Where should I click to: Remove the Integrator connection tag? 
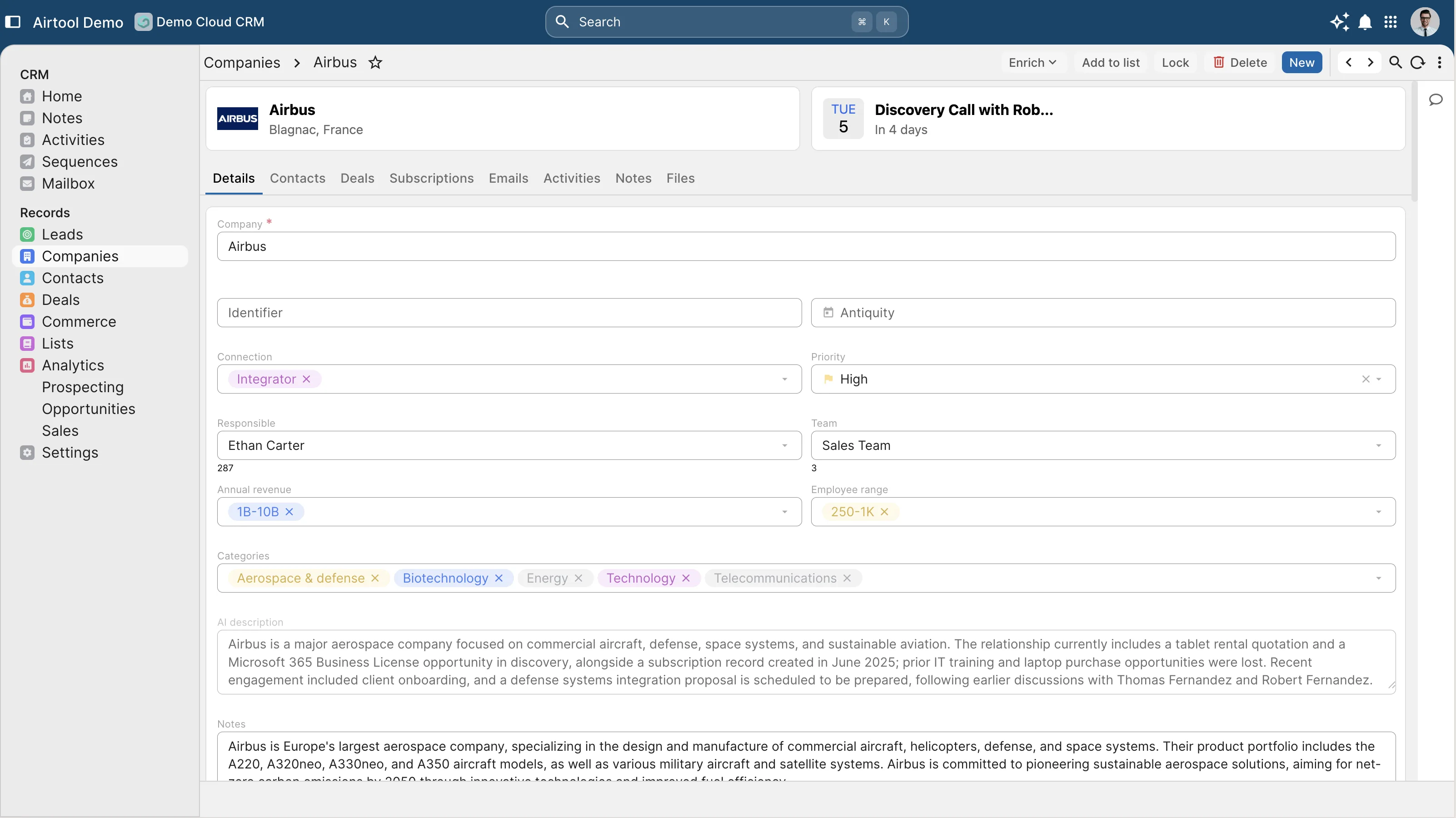(306, 379)
